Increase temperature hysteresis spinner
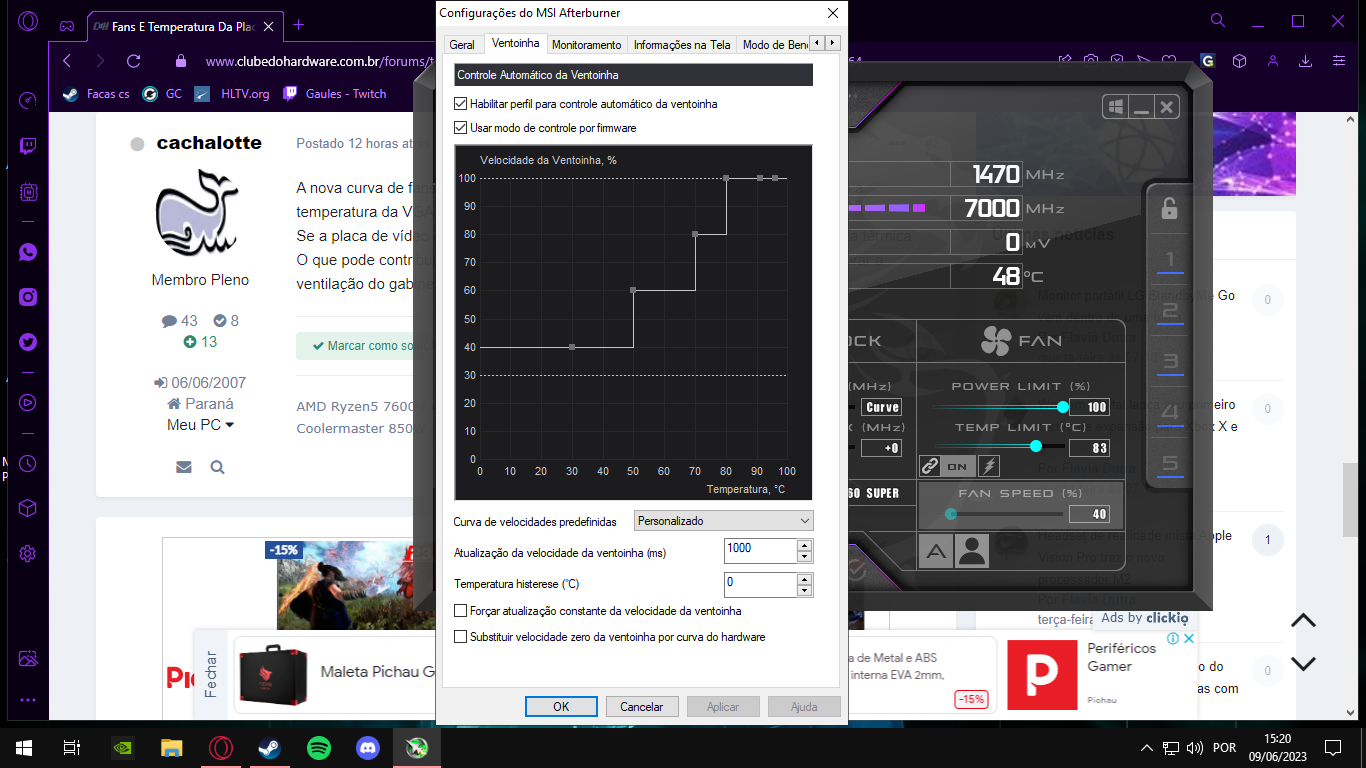This screenshot has height=768, width=1366. (805, 579)
